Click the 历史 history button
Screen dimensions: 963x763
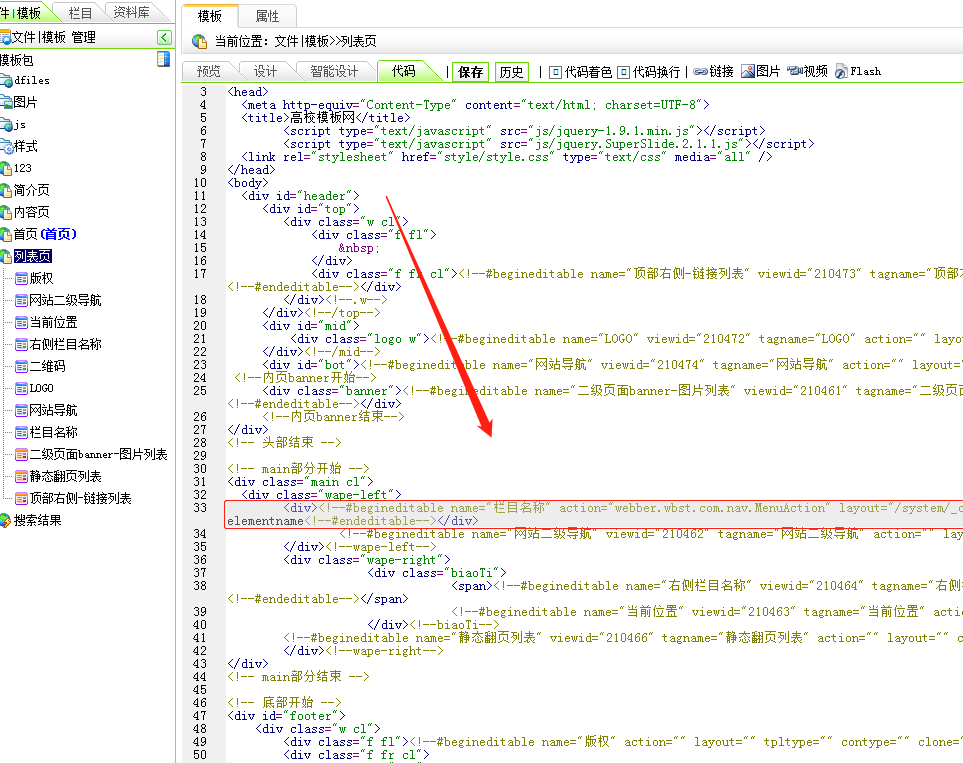[511, 72]
